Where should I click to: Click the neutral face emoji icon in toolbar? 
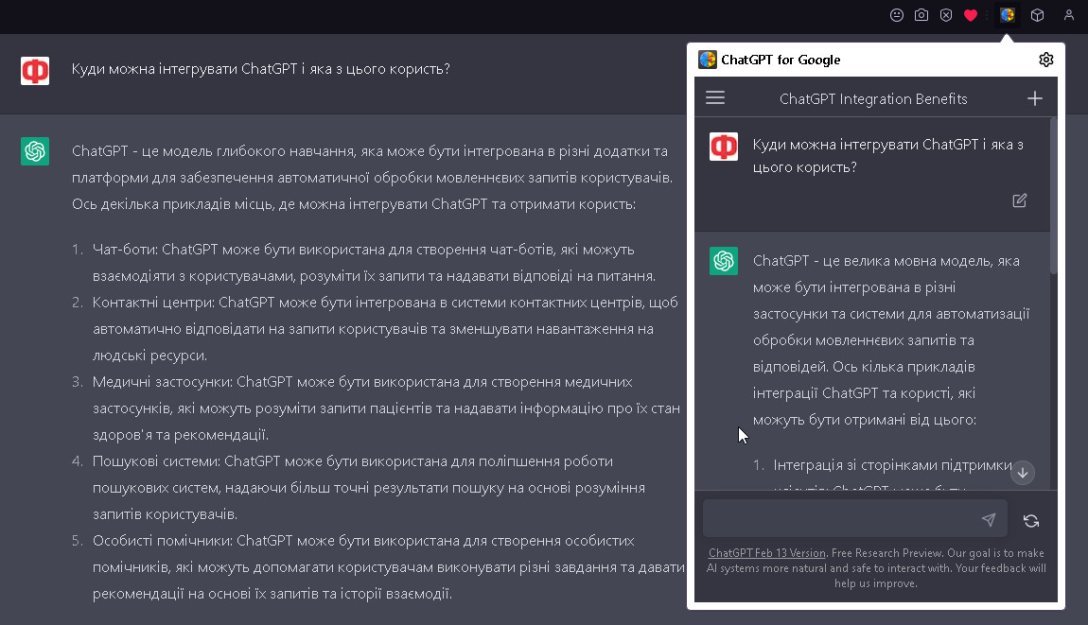(x=897, y=15)
